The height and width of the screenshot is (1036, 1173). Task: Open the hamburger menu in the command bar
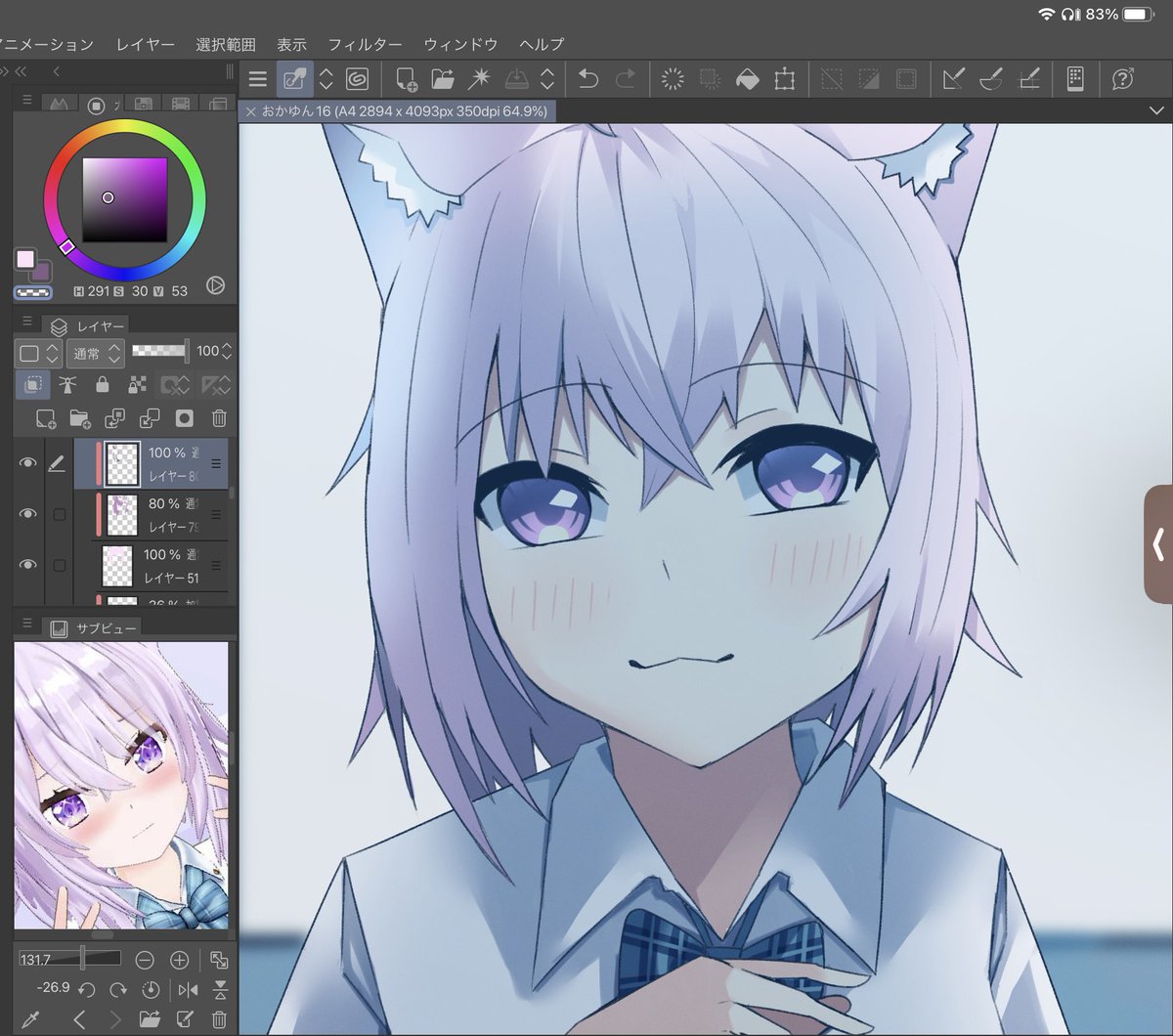257,79
